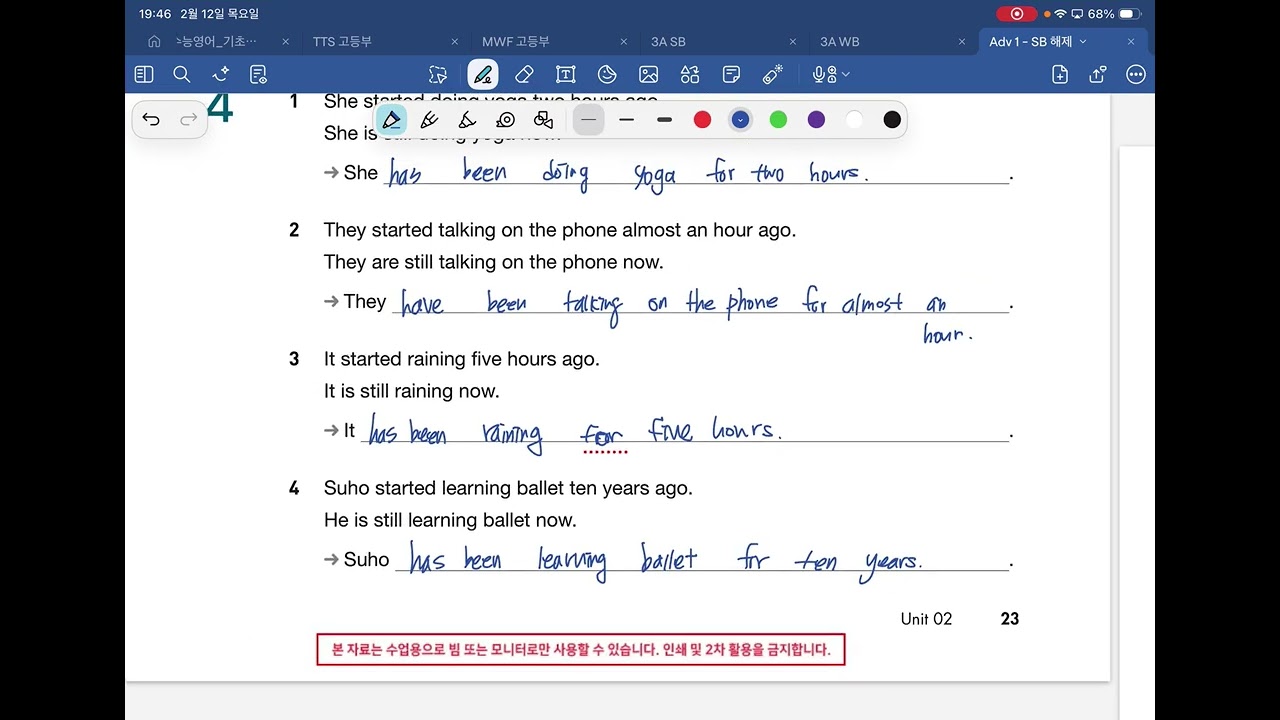Open the home library icon
Screen dimensions: 1280x720
[x=154, y=42]
